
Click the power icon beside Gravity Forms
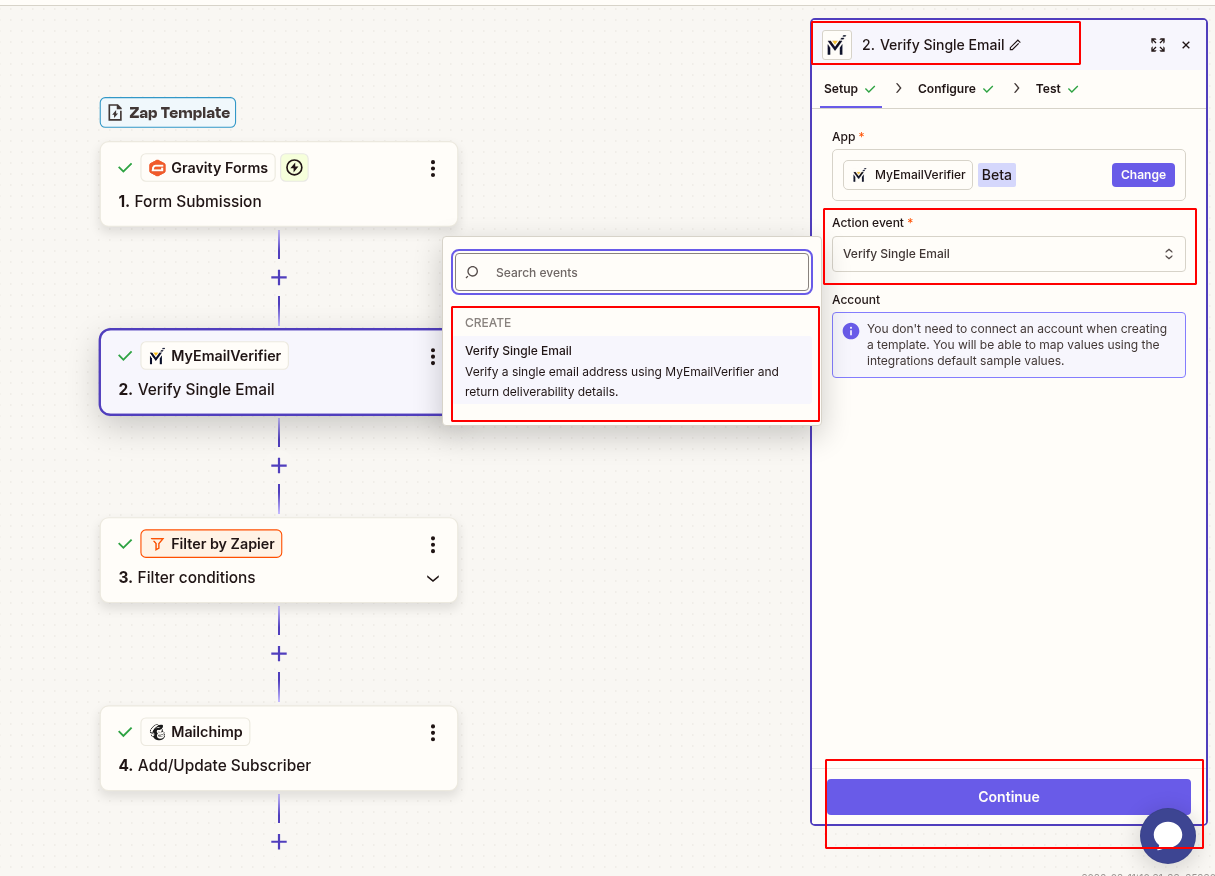(294, 167)
